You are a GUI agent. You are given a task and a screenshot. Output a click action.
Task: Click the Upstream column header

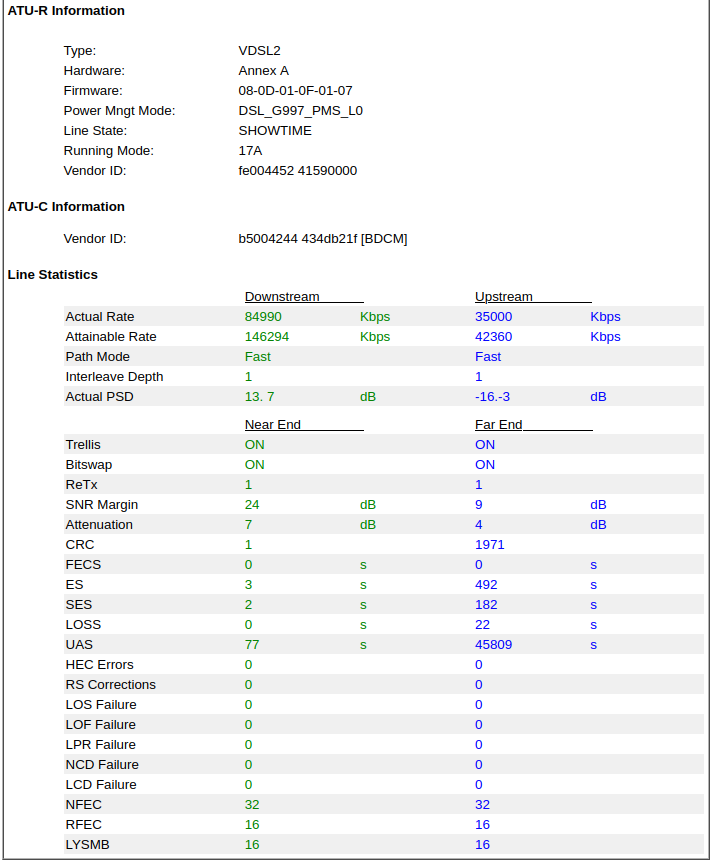pos(504,297)
